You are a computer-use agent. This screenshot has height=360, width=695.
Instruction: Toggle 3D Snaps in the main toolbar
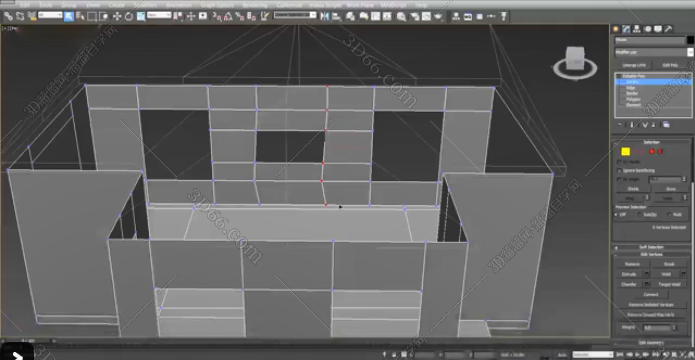tap(217, 16)
